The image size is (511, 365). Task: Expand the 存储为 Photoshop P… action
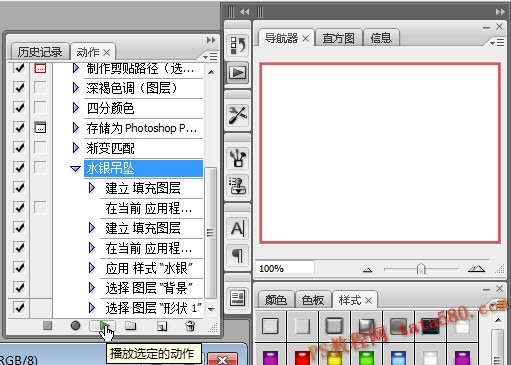[x=76, y=128]
